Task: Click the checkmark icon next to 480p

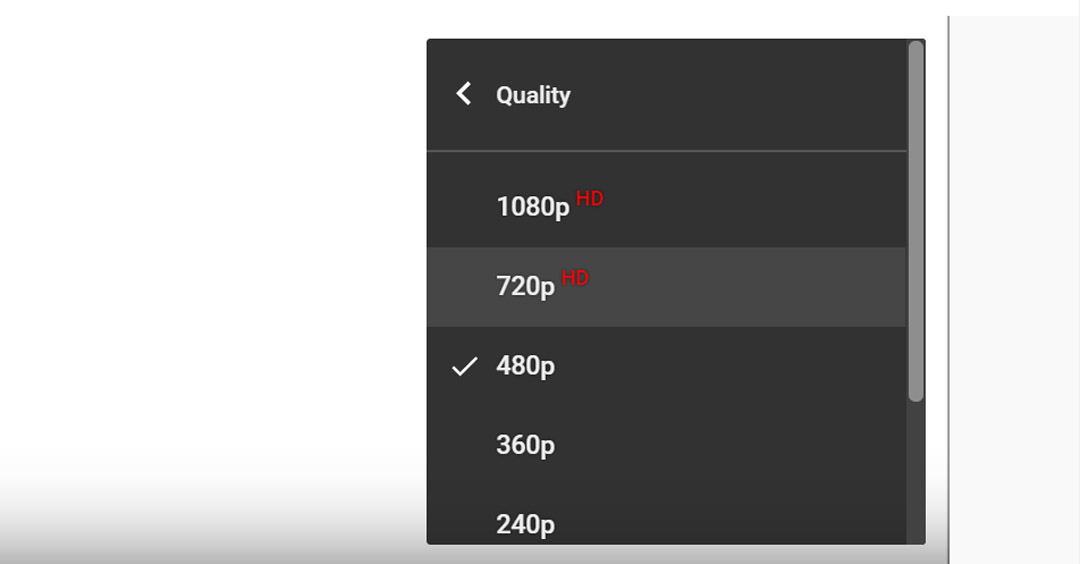Action: (x=464, y=366)
